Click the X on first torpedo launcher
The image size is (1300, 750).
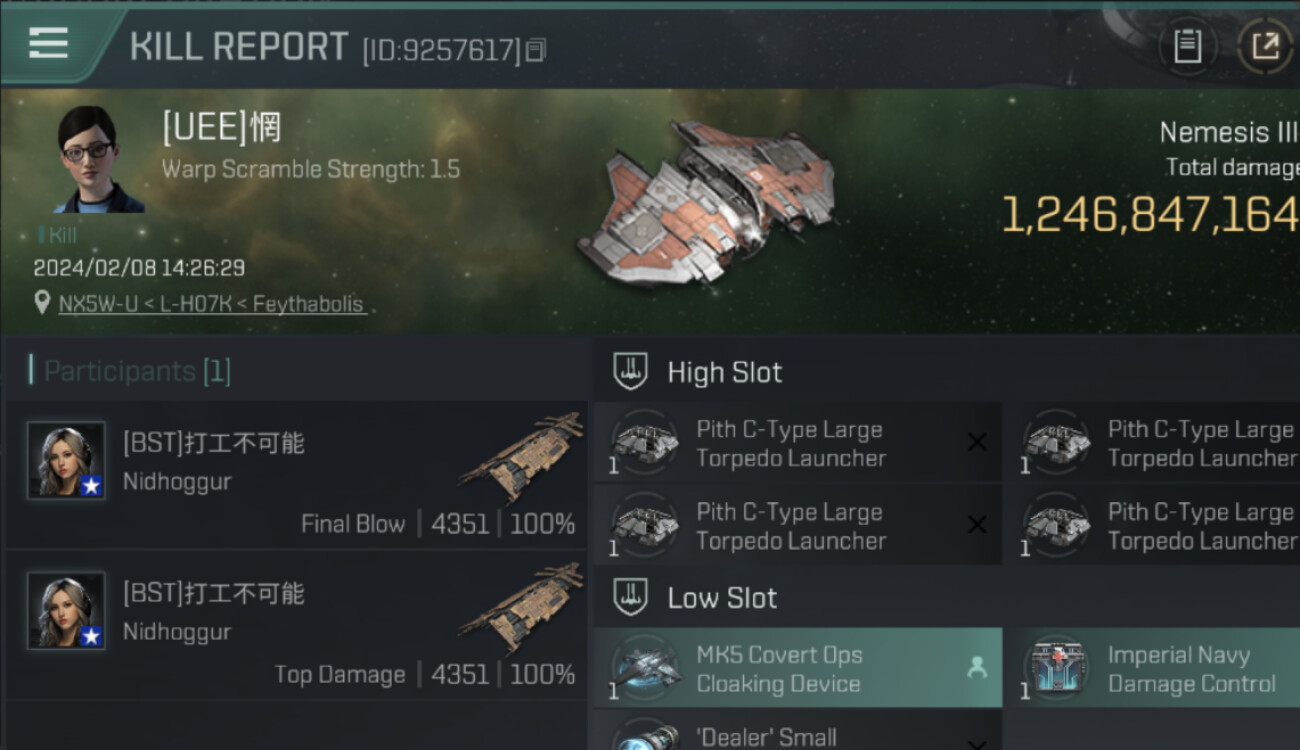tap(977, 442)
